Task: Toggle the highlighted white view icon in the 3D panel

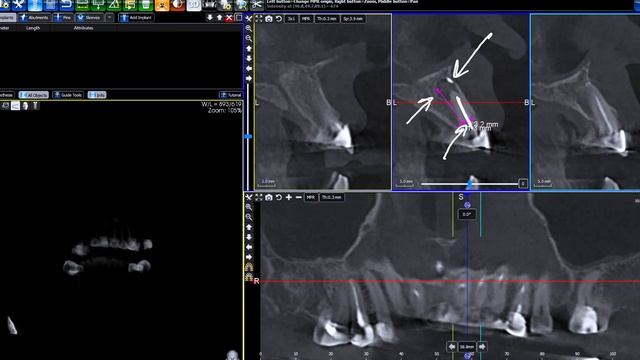Action: click(15, 106)
